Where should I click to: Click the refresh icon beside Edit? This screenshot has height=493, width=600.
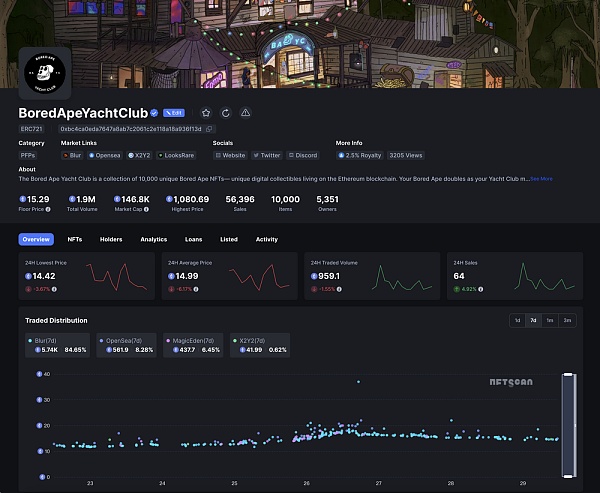226,113
